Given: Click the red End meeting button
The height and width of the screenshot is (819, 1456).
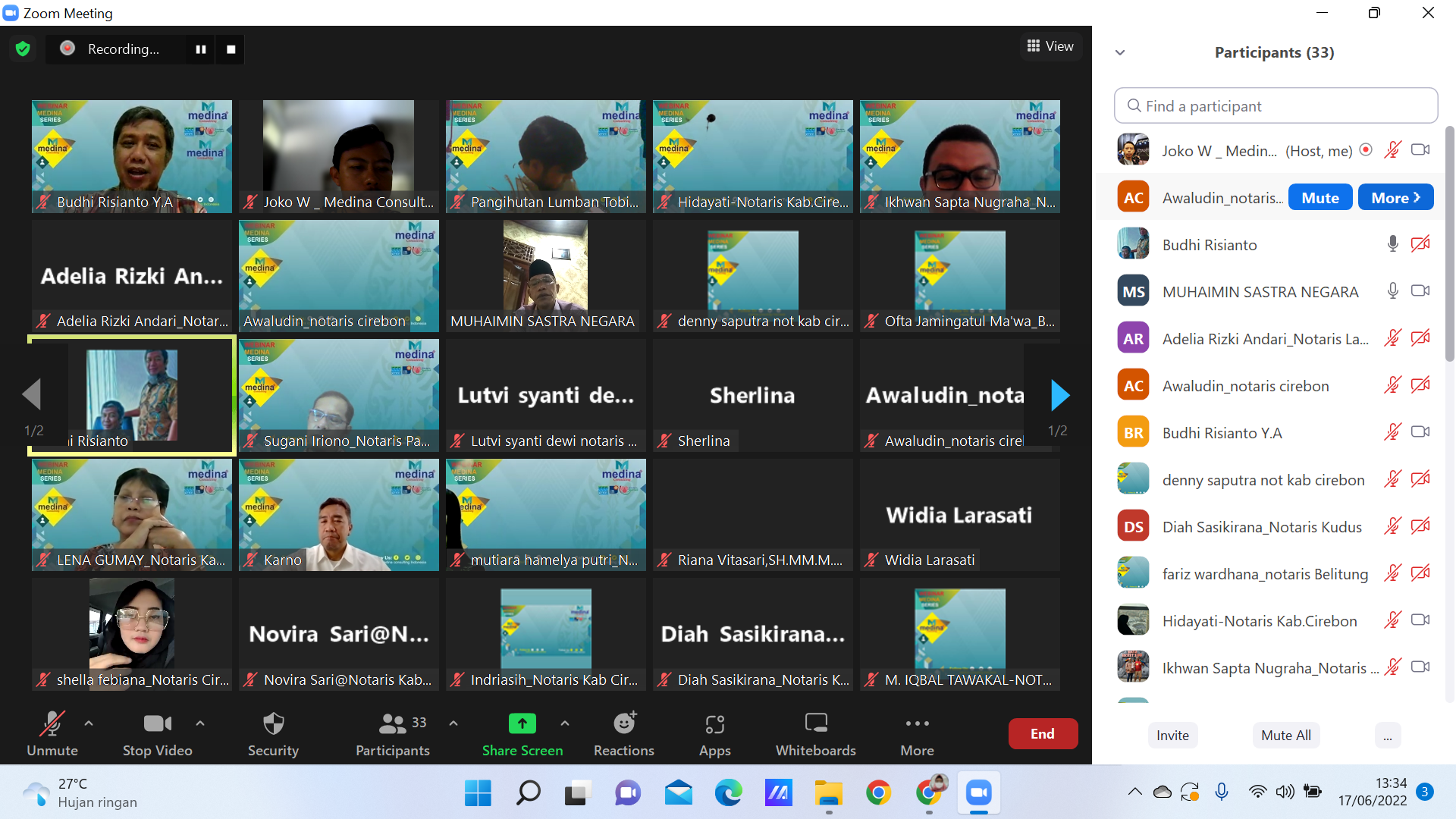Looking at the screenshot, I should click(1043, 733).
